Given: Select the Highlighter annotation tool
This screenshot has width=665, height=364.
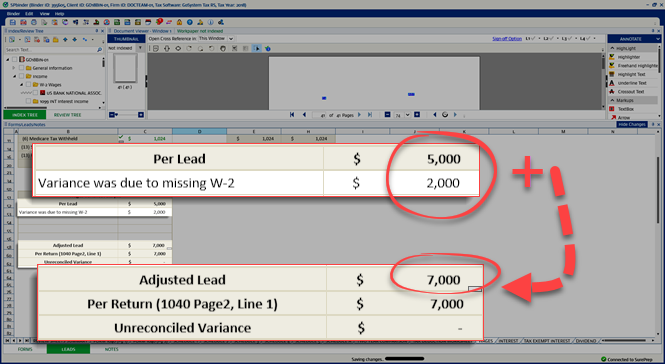Looking at the screenshot, I should coord(629,57).
